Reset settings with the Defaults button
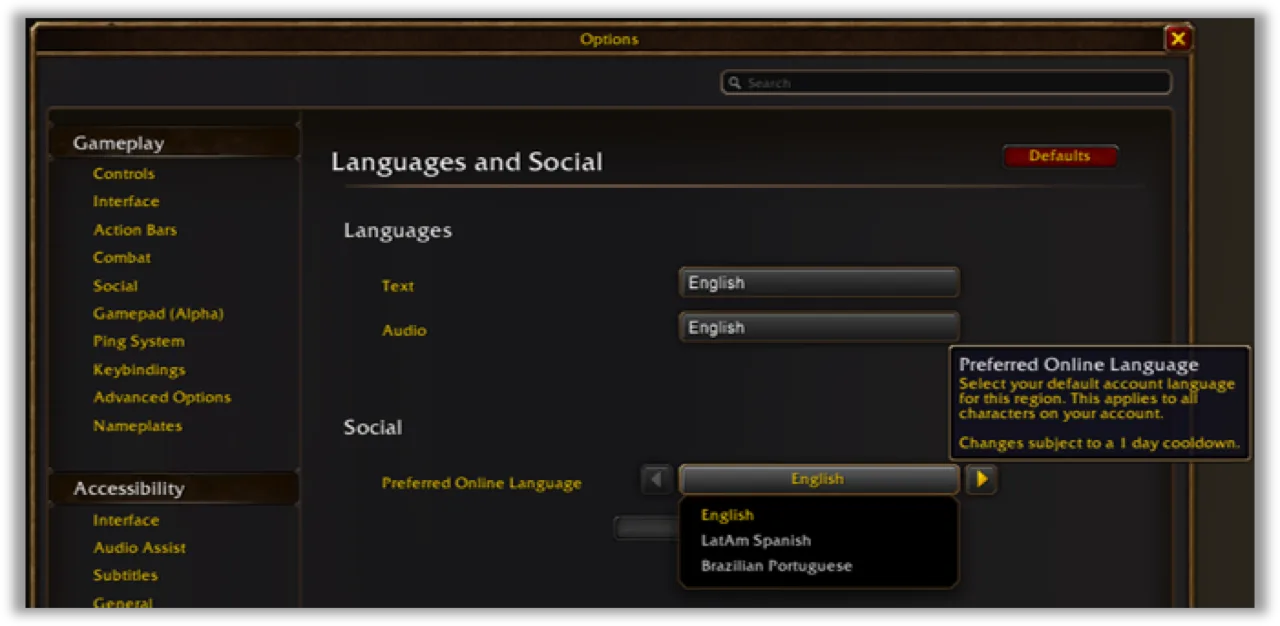Screen dimensions: 1280x626 tap(1059, 156)
